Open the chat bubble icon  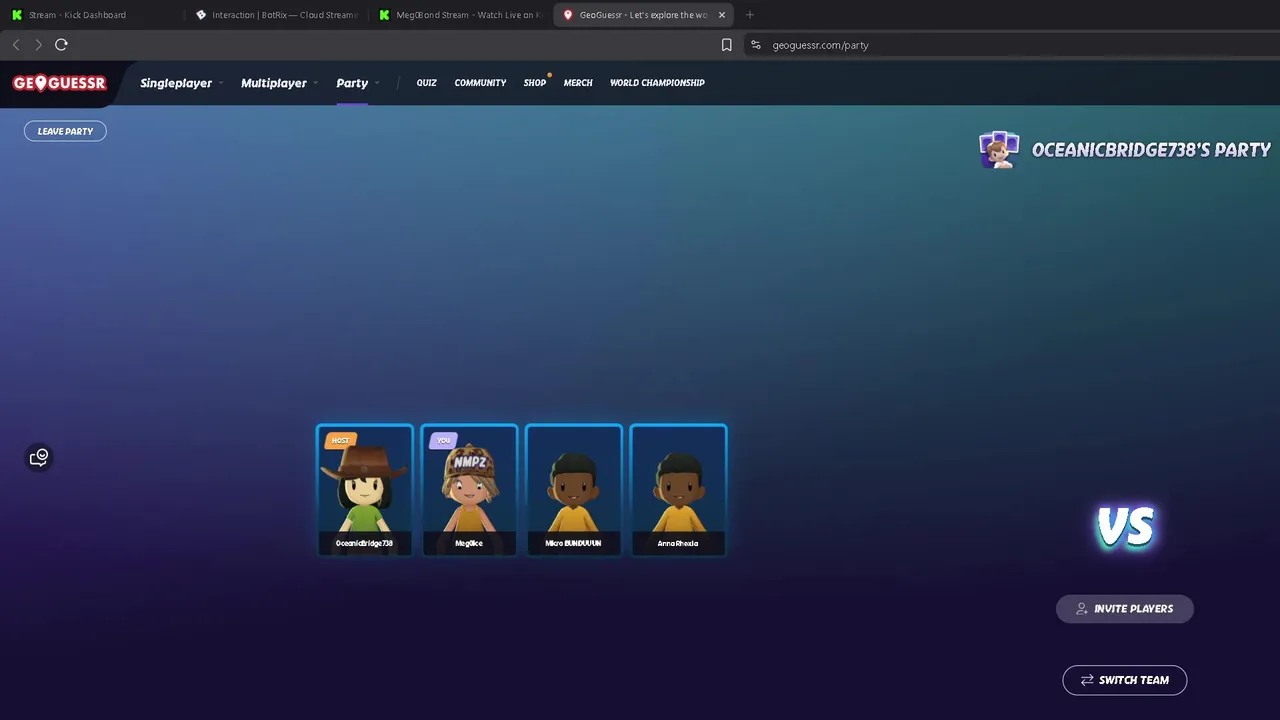(39, 457)
